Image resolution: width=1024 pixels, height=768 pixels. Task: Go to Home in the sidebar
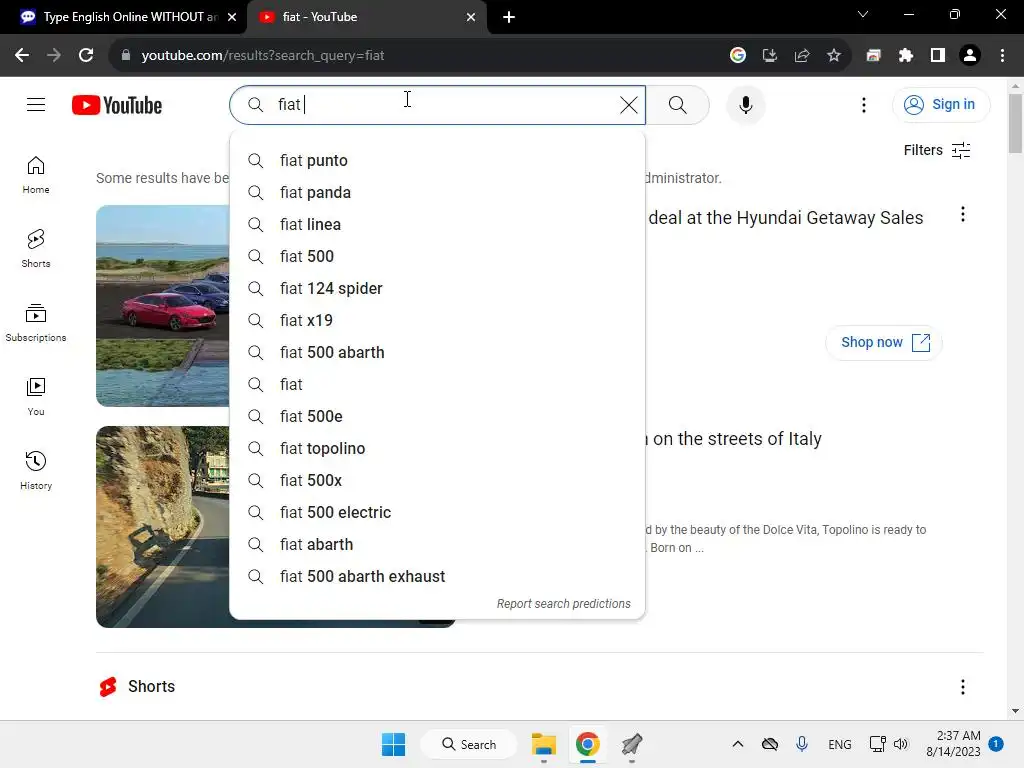36,175
